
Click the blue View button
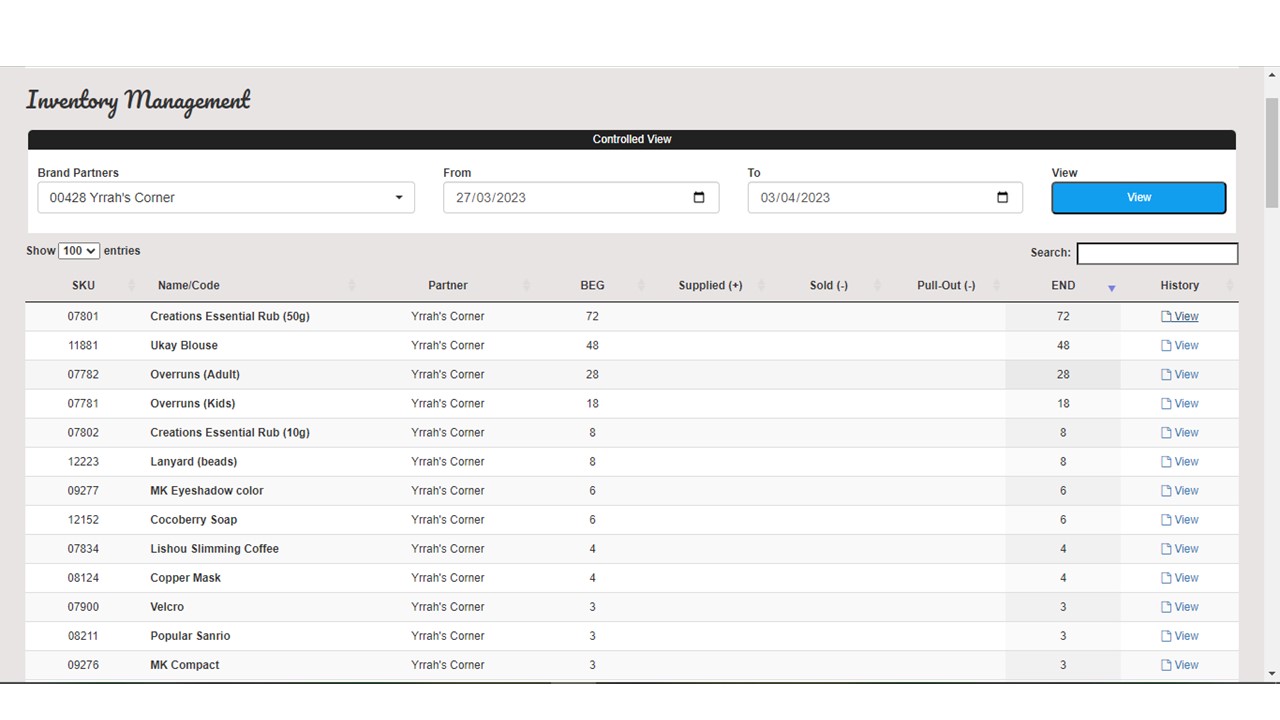tap(1139, 197)
